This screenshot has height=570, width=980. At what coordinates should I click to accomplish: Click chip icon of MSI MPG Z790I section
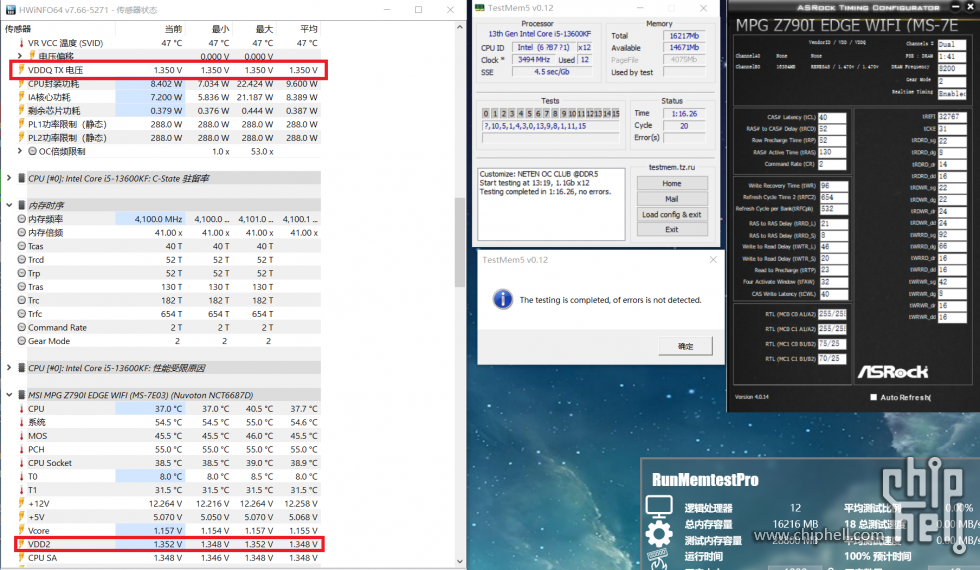pos(21,395)
